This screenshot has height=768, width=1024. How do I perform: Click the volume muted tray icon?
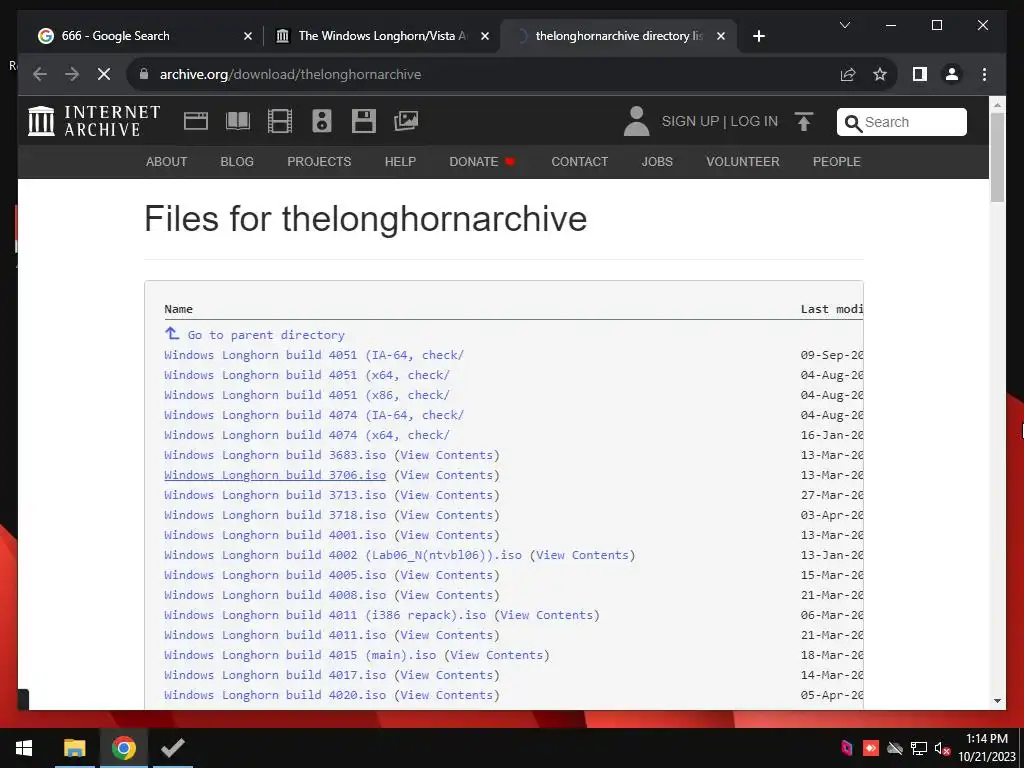click(x=942, y=748)
